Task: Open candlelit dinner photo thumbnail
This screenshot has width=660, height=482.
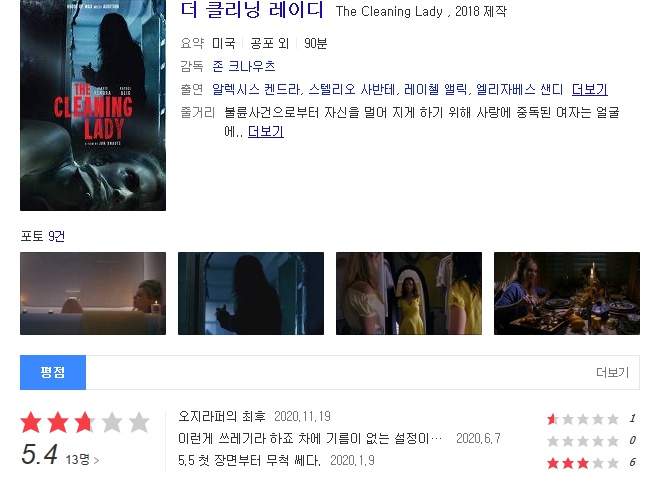Action: 567,293
